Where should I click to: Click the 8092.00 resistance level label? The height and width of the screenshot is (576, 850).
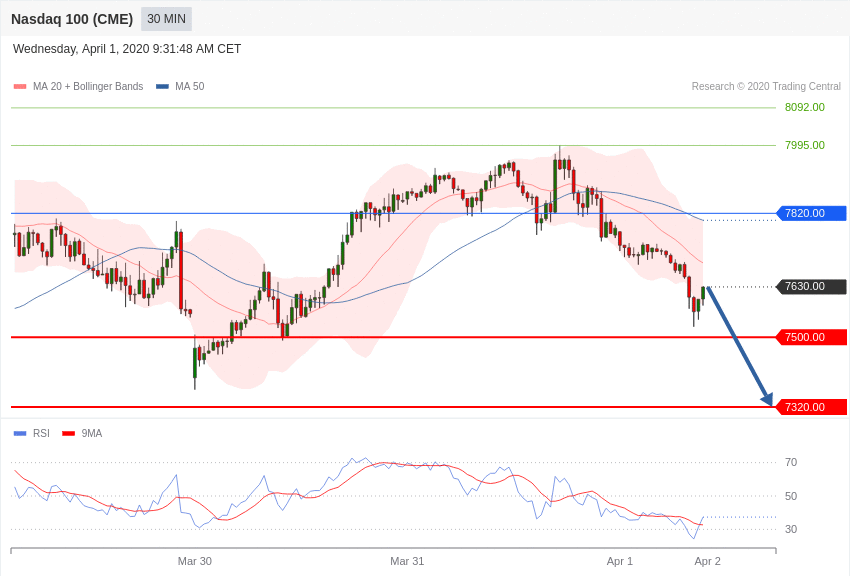tap(804, 107)
